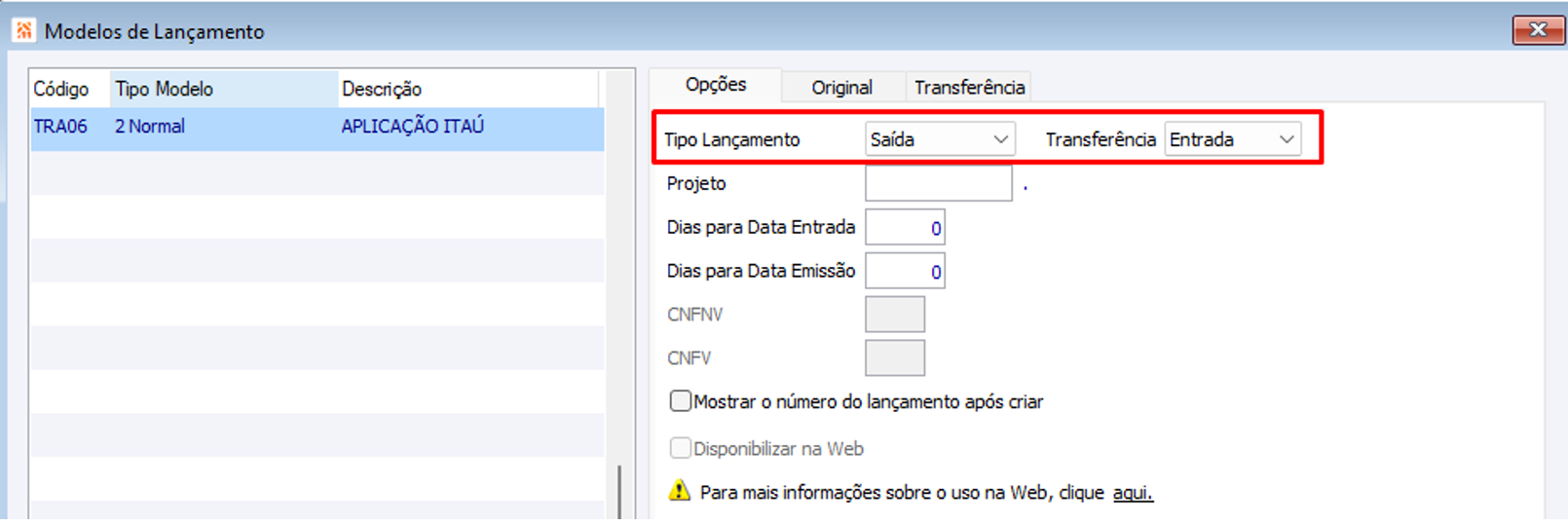Select the Transferência tab
The height and width of the screenshot is (526, 1568).
tap(969, 88)
